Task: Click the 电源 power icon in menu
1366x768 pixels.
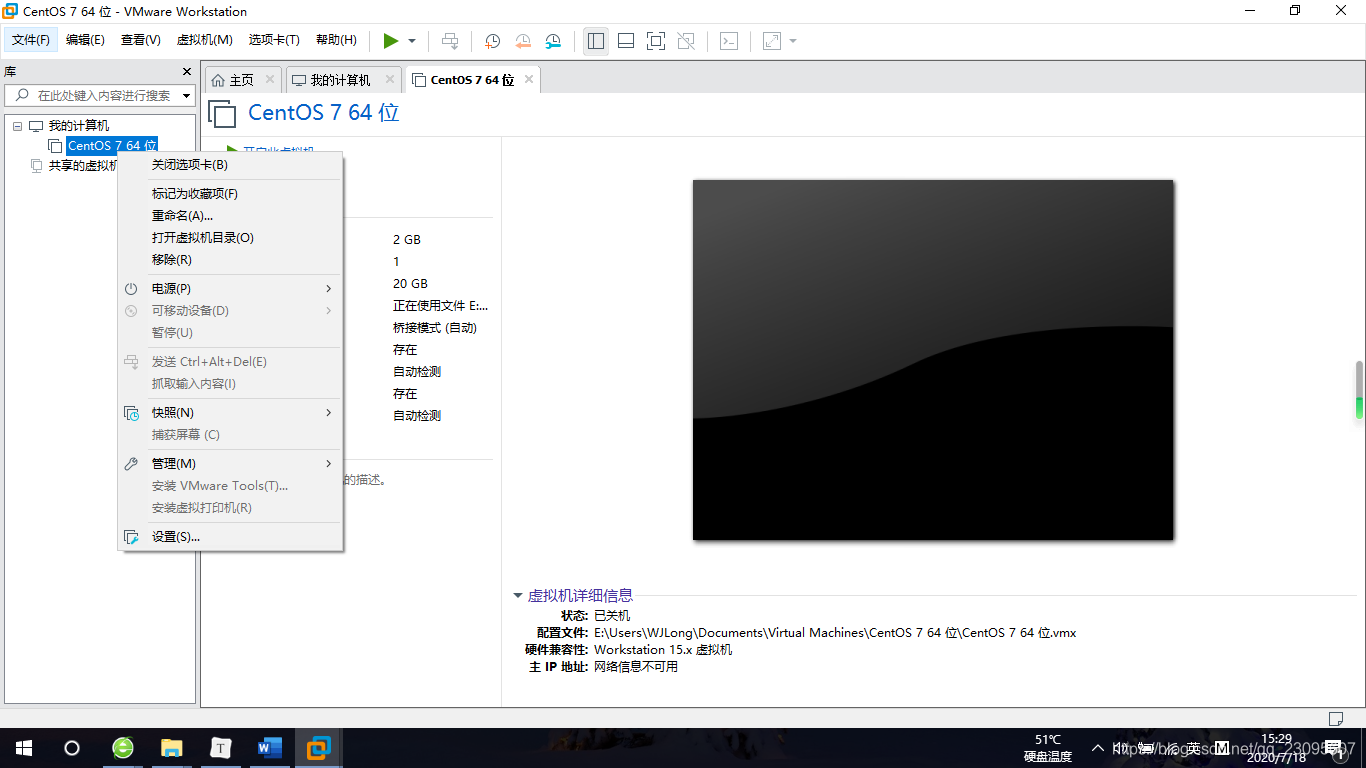Action: point(131,289)
